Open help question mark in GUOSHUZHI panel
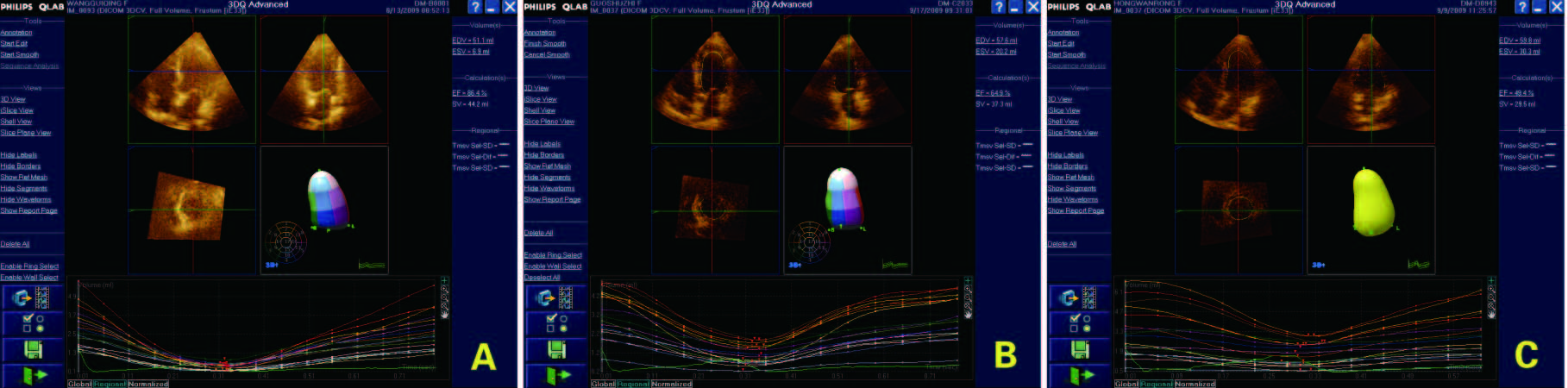This screenshot has width=1568, height=388. pyautogui.click(x=998, y=7)
